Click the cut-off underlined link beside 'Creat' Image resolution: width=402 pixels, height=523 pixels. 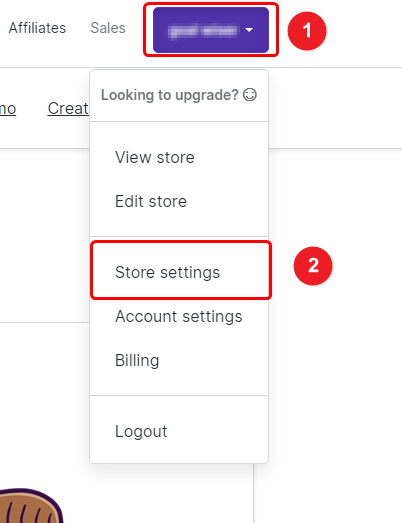[8, 109]
